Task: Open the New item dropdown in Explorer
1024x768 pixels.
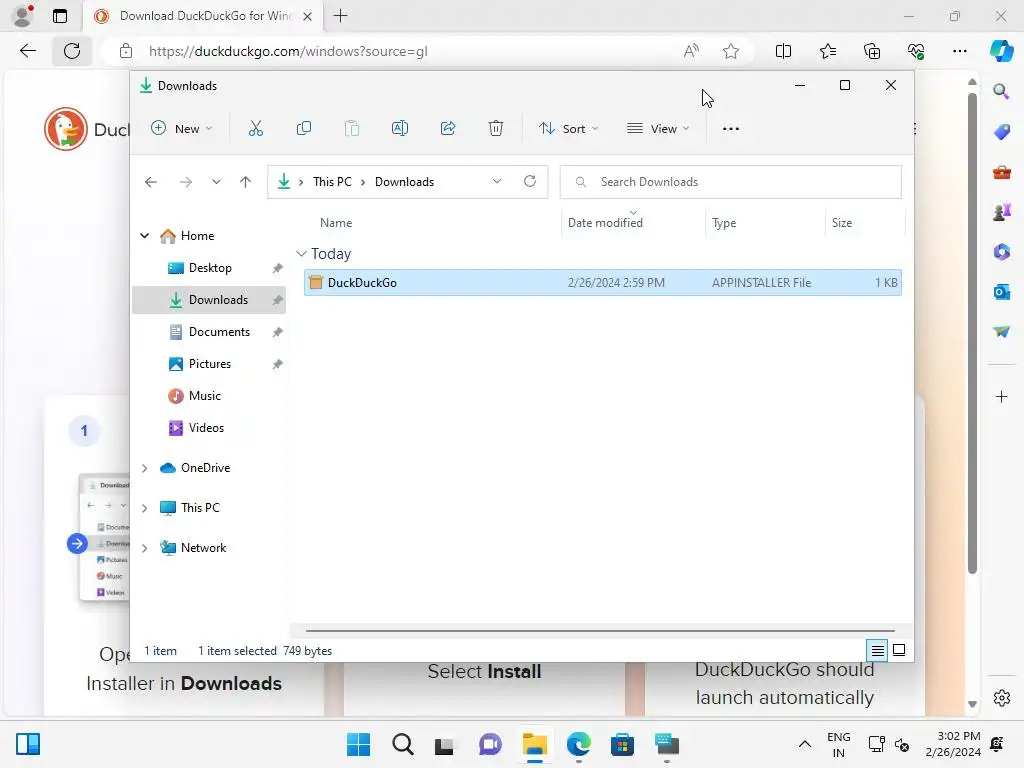Action: pos(182,129)
